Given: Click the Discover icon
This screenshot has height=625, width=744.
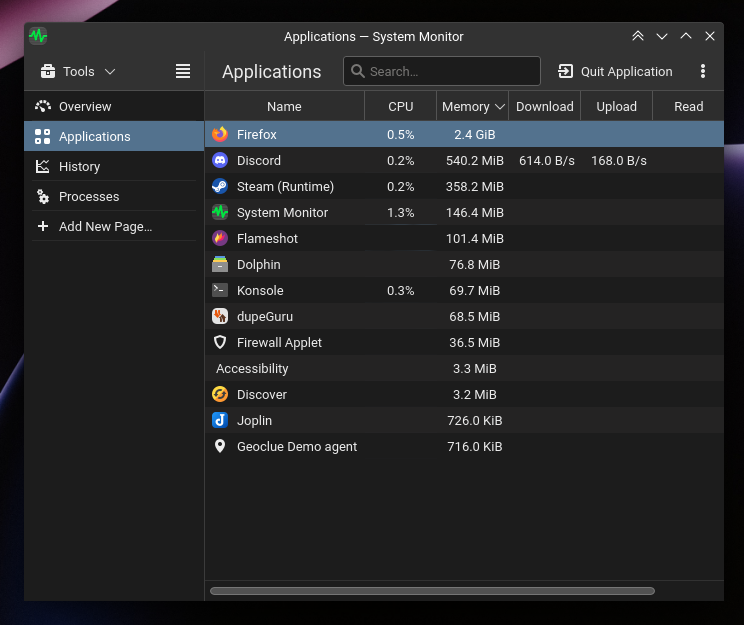Looking at the screenshot, I should 220,394.
